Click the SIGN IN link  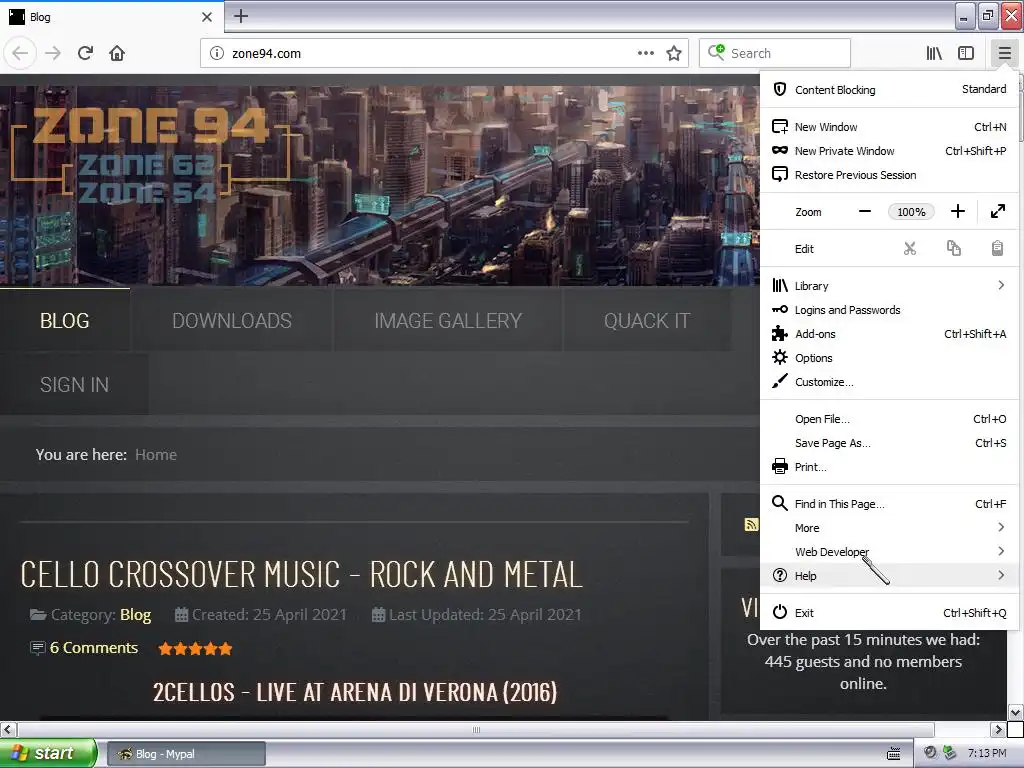[74, 385]
